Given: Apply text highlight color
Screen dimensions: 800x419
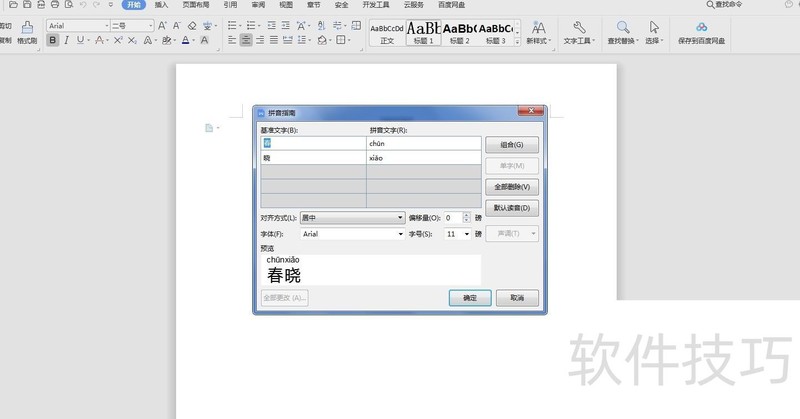Looking at the screenshot, I should pos(166,40).
